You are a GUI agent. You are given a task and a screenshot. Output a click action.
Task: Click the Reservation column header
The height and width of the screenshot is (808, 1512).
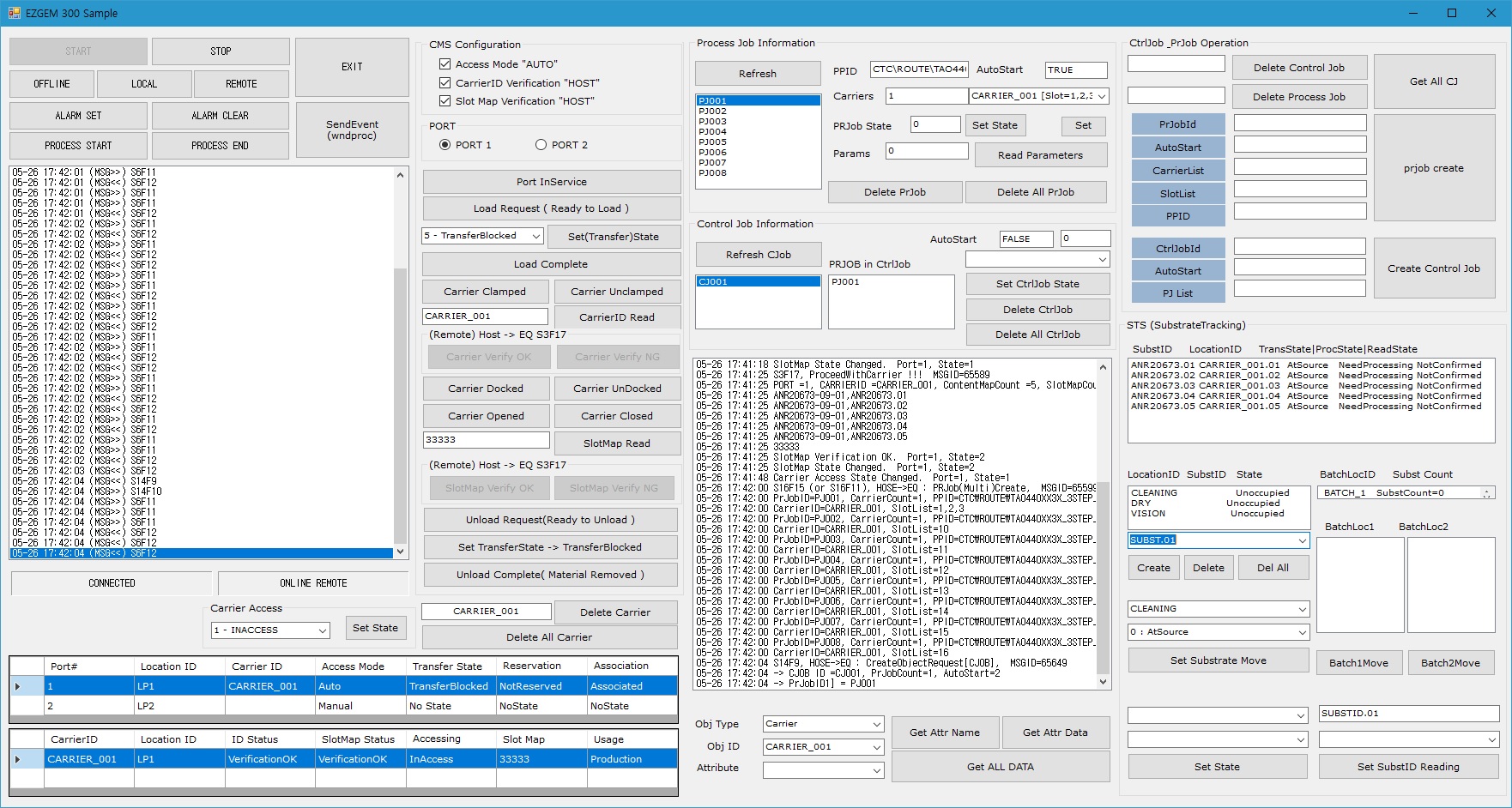coord(532,666)
